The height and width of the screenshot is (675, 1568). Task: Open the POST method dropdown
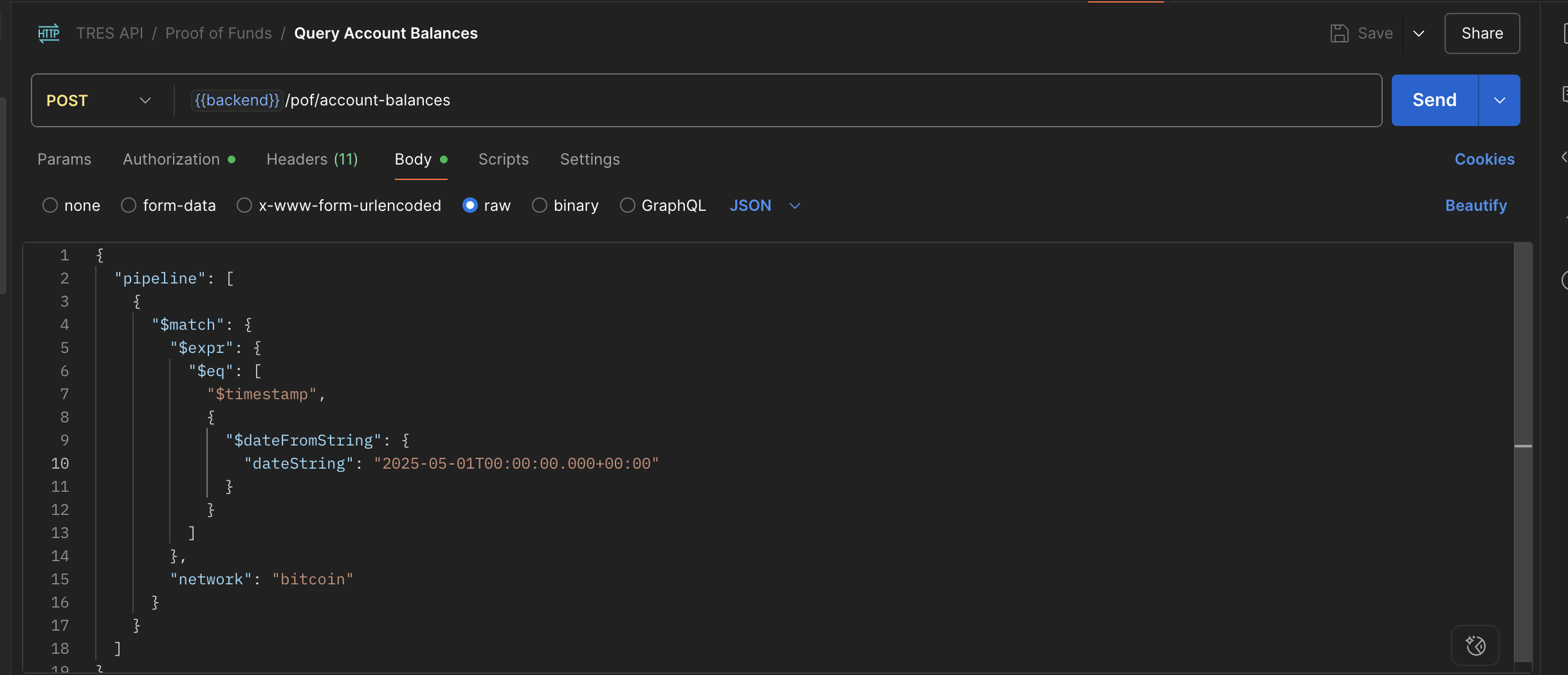point(98,100)
